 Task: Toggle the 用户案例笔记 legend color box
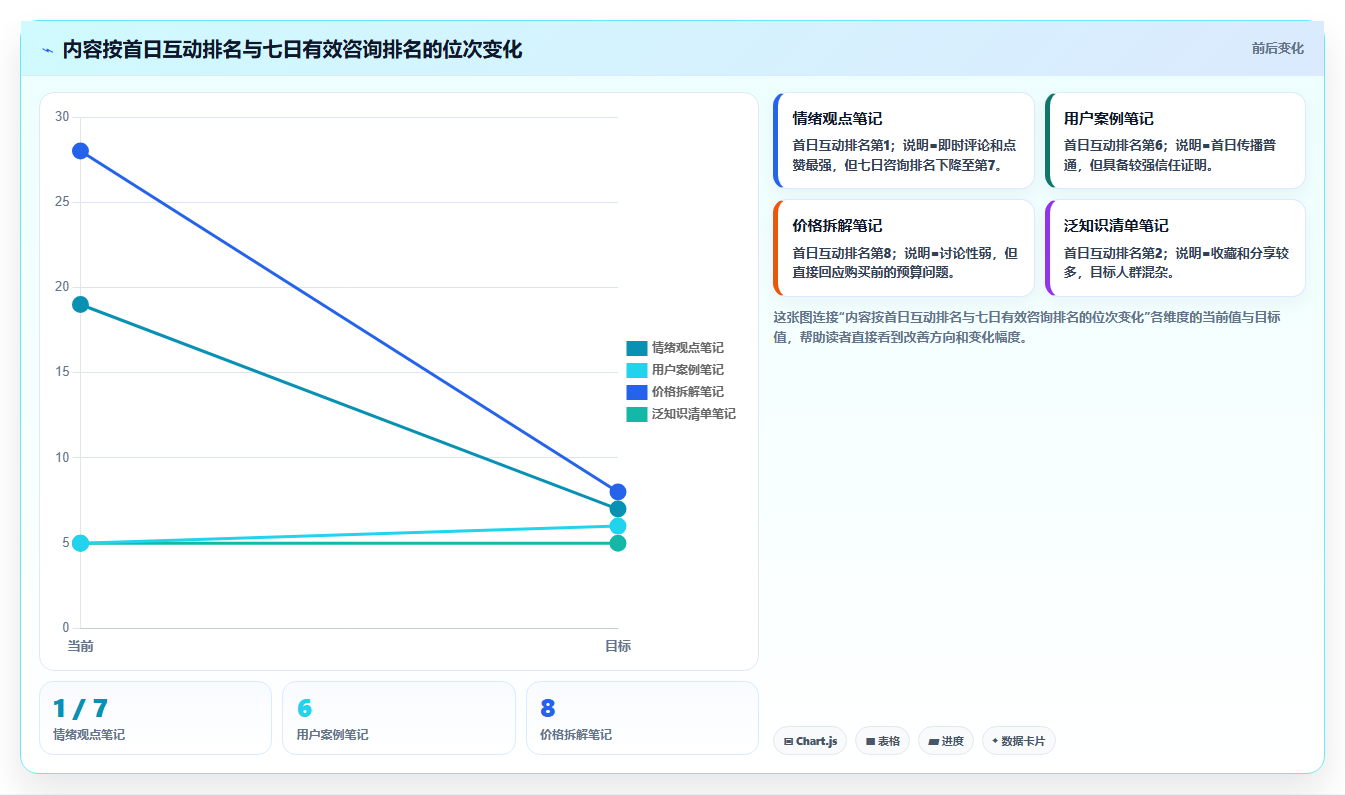pyautogui.click(x=637, y=370)
